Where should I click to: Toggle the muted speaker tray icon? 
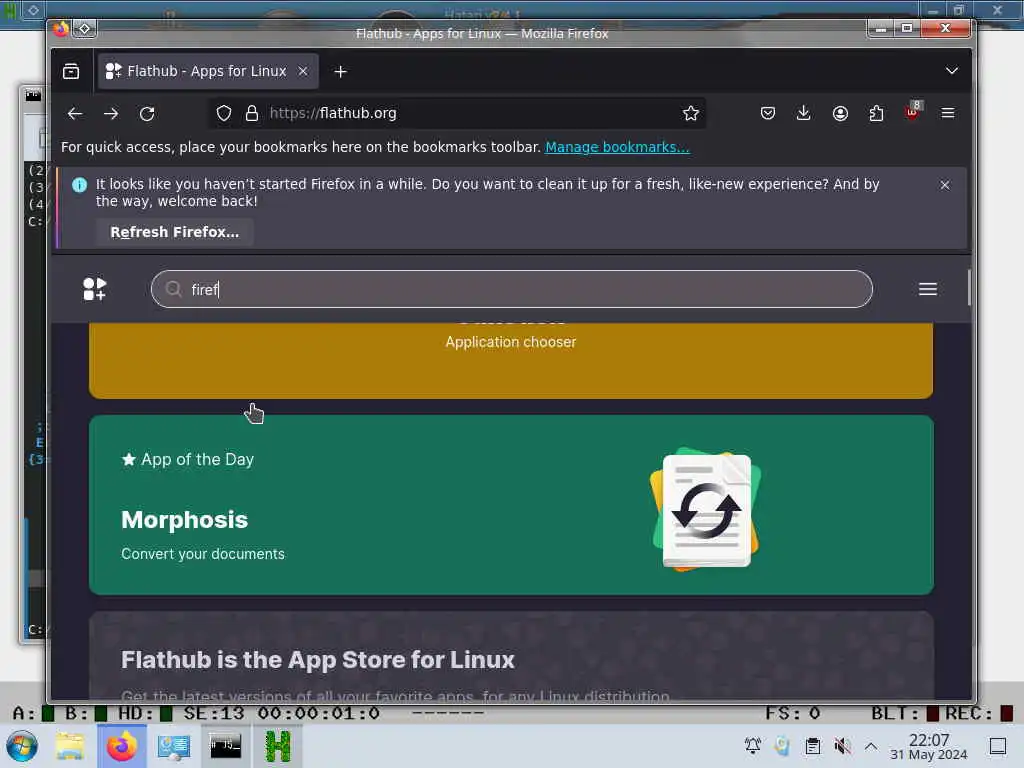click(842, 746)
